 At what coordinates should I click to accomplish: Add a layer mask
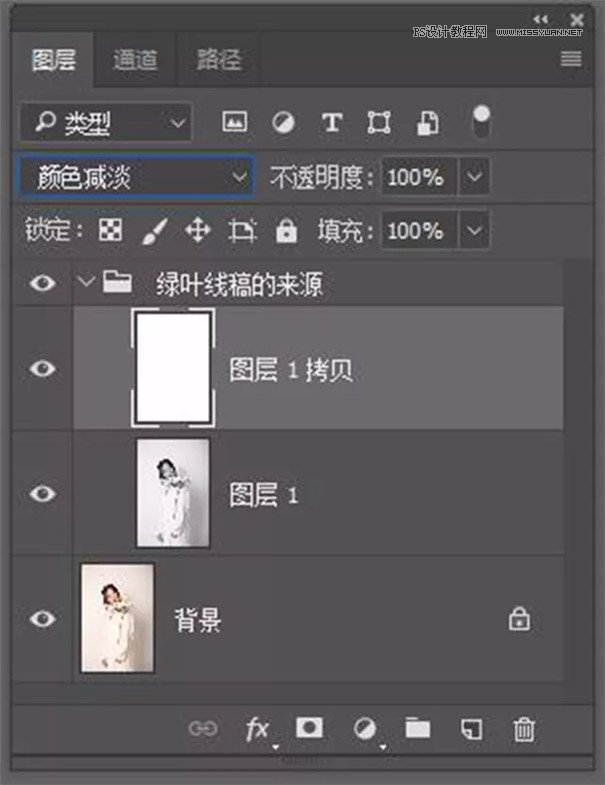pos(310,728)
